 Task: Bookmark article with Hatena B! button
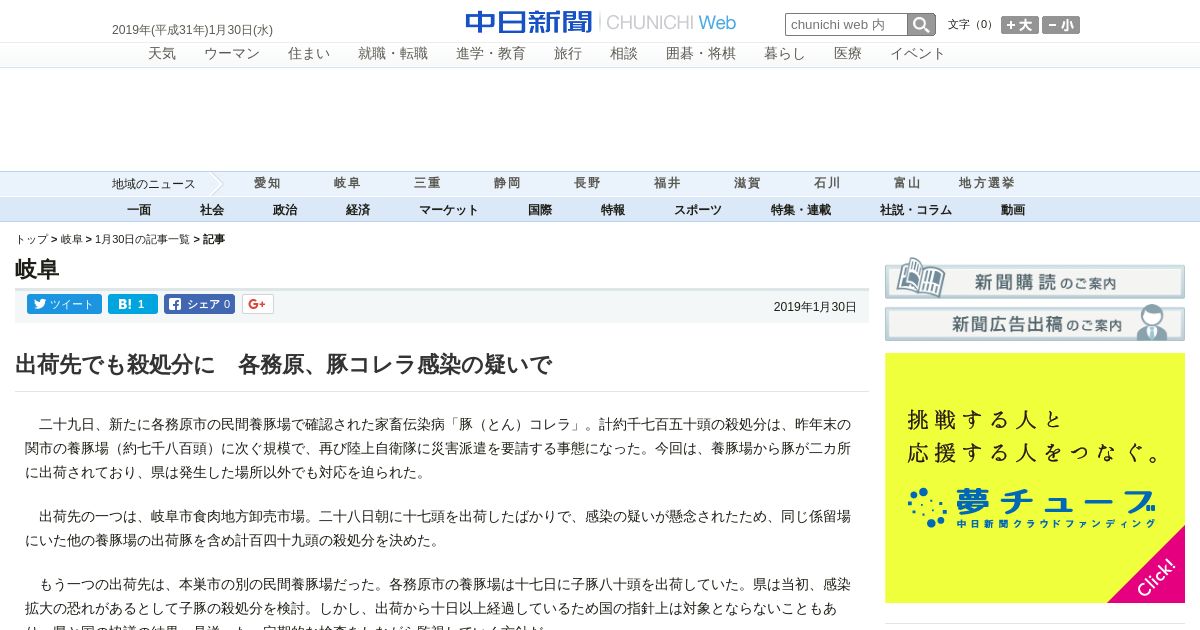coord(133,304)
